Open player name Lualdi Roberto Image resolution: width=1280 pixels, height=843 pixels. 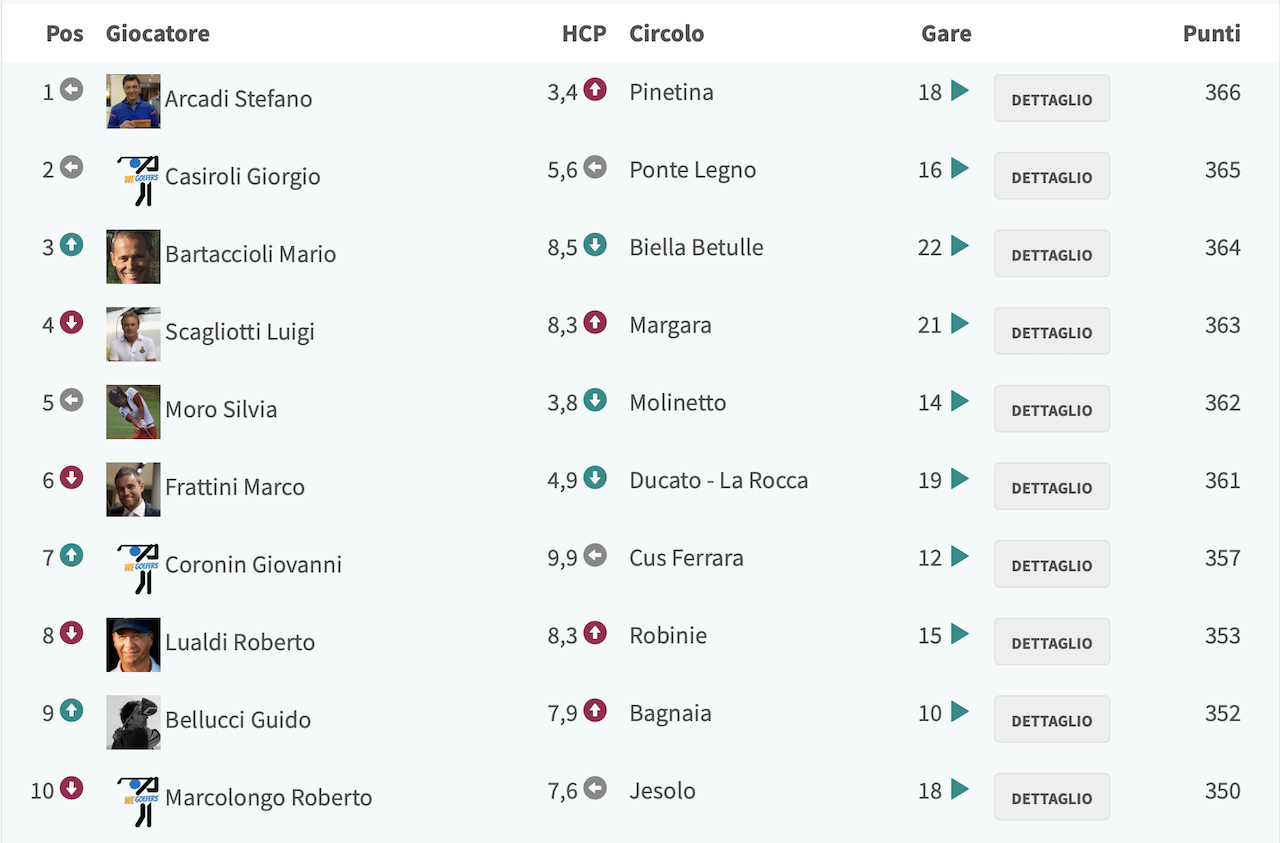240,642
